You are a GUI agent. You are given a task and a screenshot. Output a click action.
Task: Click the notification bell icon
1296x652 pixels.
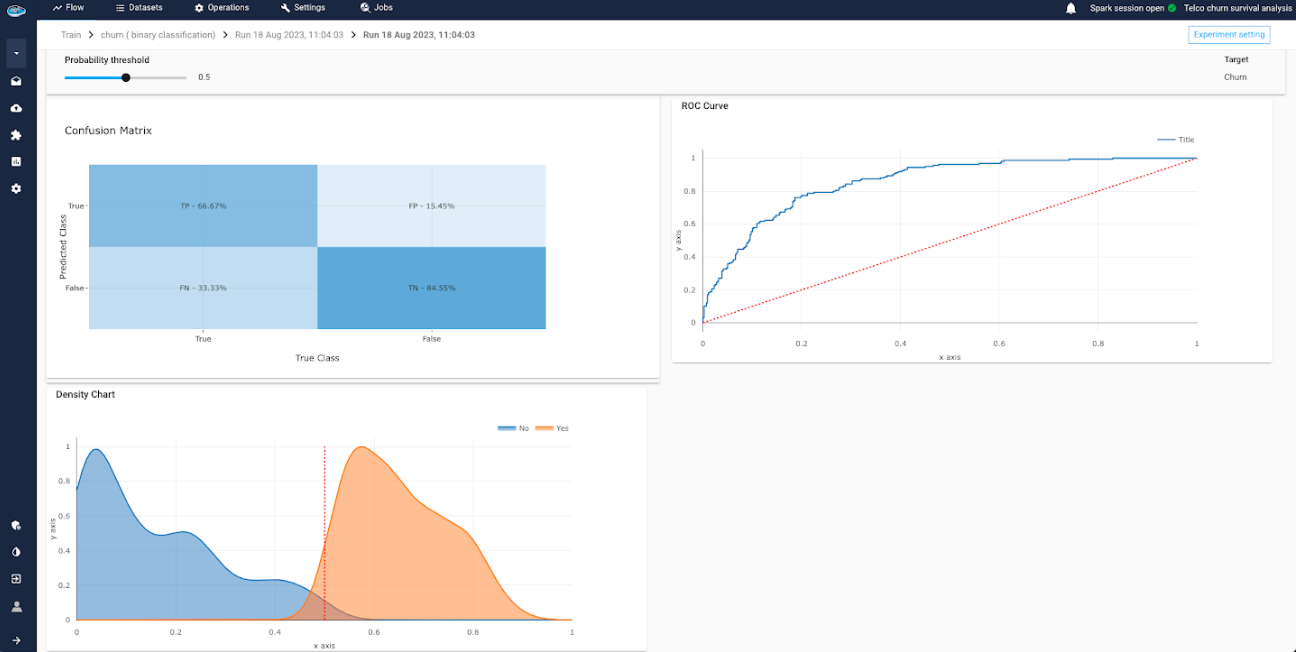pos(1071,8)
